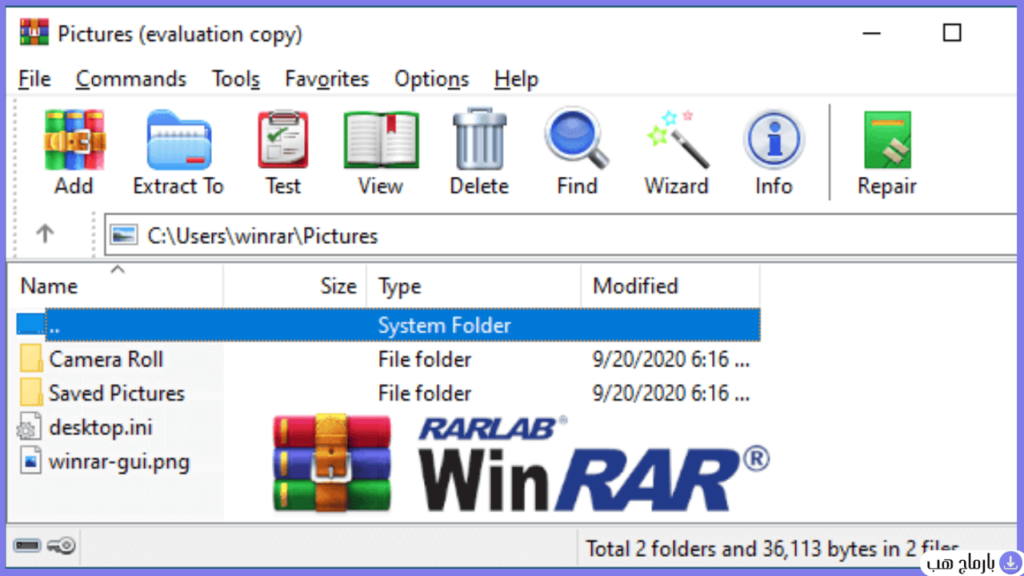Screen dimensions: 1024x576
Task: Select the Saved Pictures folder icon
Action: [x=30, y=392]
